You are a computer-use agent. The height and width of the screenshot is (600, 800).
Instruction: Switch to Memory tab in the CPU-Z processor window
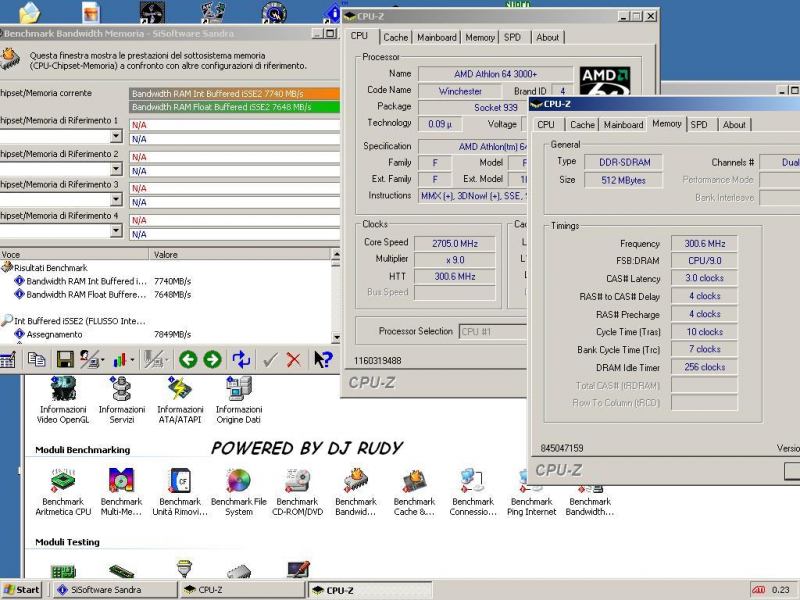[480, 37]
